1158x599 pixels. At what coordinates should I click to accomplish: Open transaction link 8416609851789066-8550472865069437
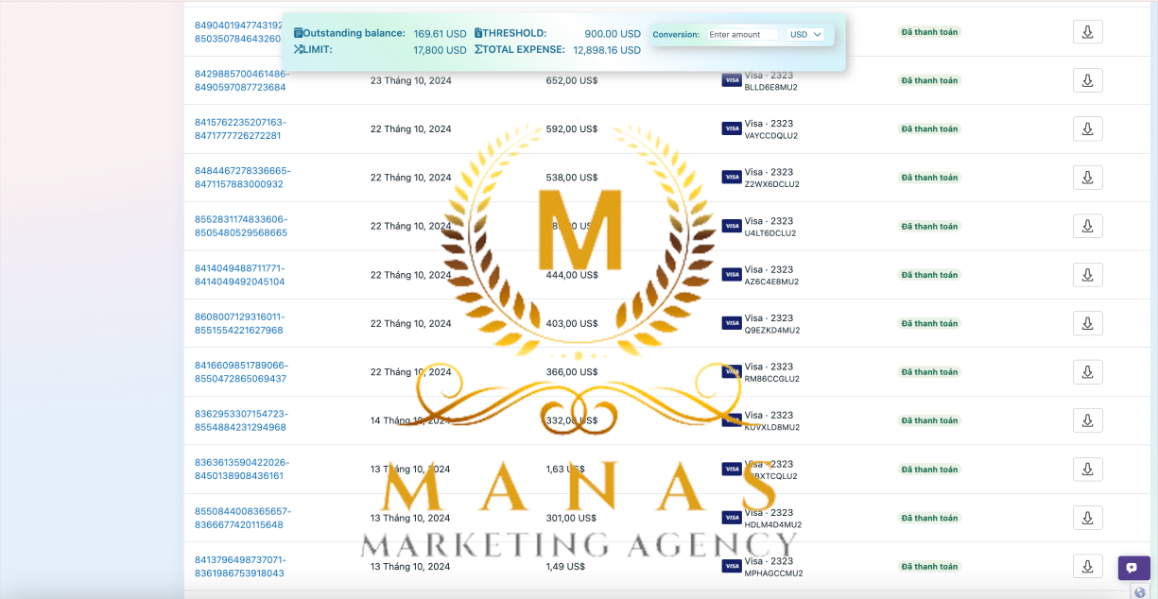pyautogui.click(x=241, y=372)
